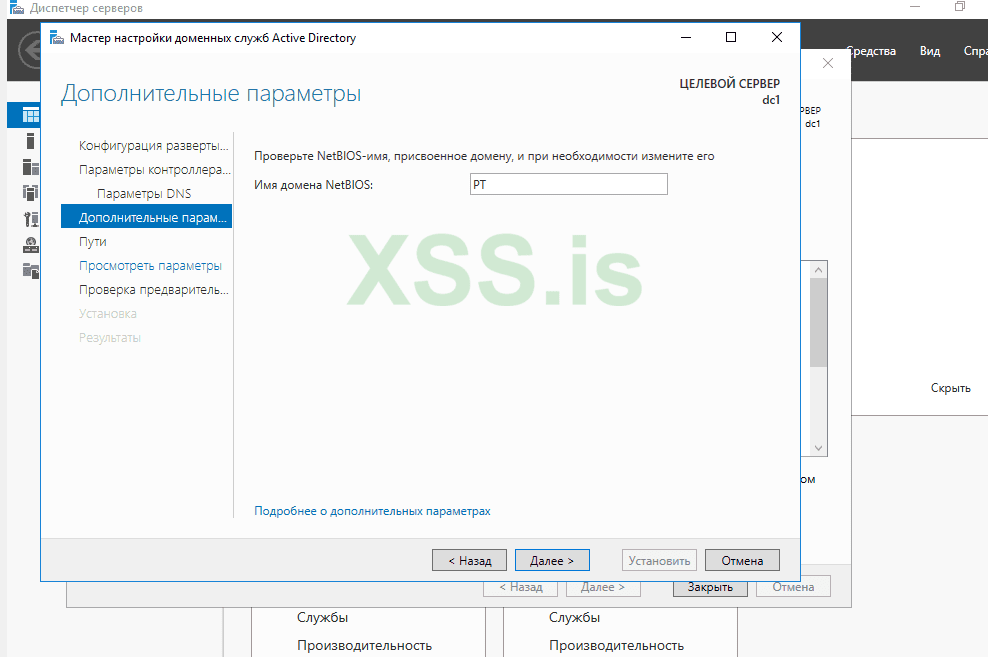Minimize the Active Directory wizard window

click(686, 37)
